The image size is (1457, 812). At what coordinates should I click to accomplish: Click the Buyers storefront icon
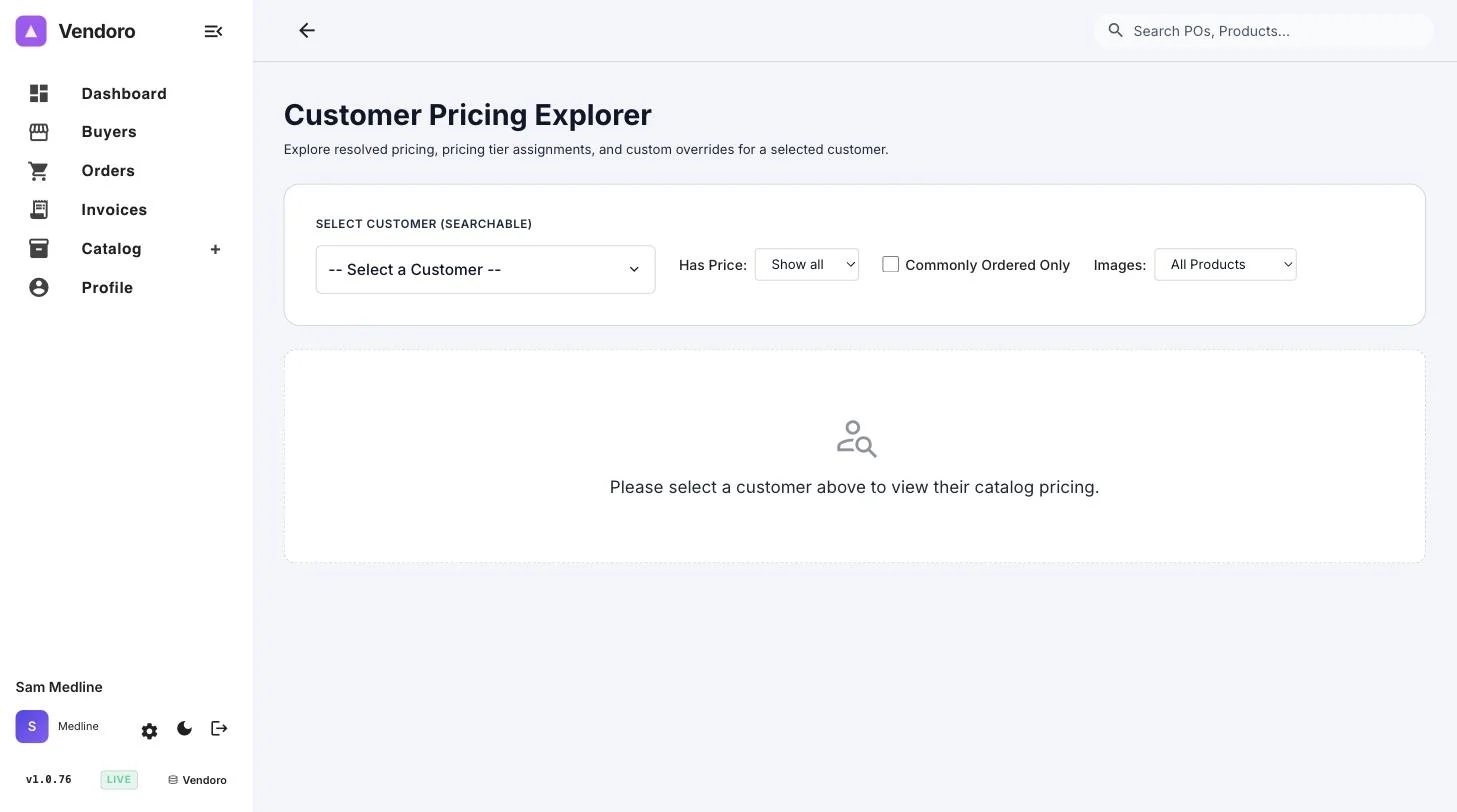click(x=39, y=132)
